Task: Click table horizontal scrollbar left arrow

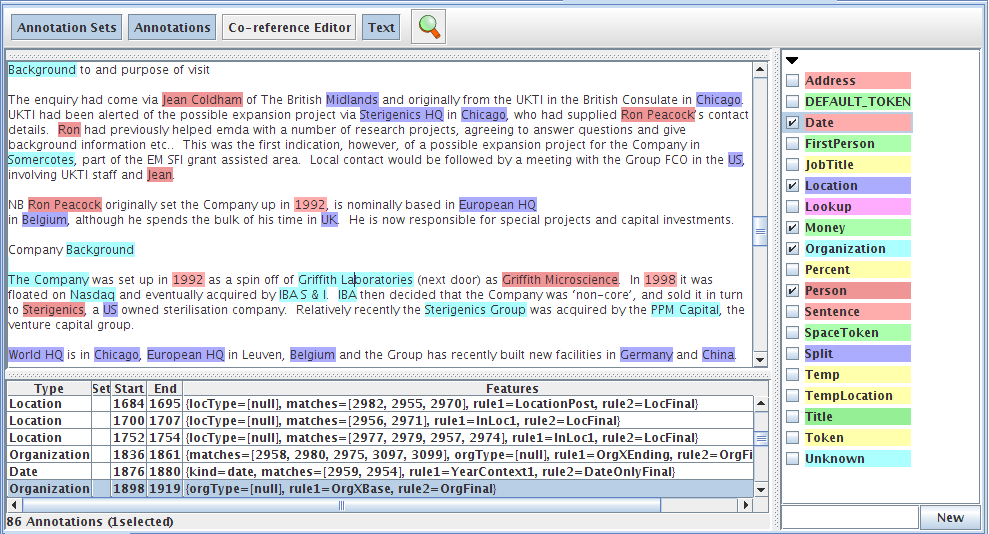Action: [14, 505]
